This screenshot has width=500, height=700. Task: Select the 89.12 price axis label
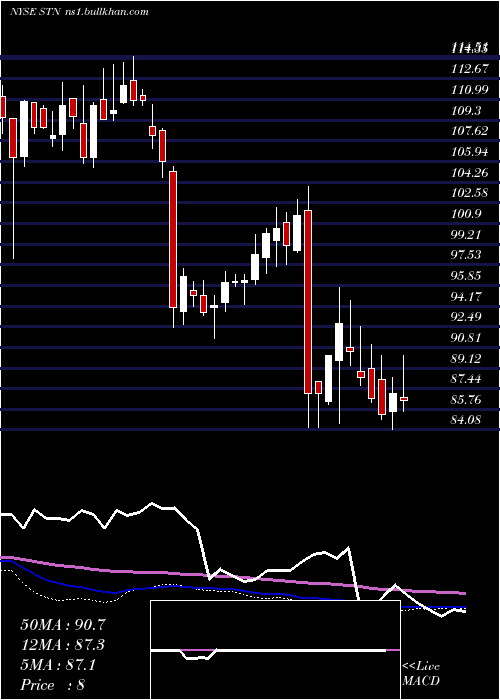tap(466, 358)
